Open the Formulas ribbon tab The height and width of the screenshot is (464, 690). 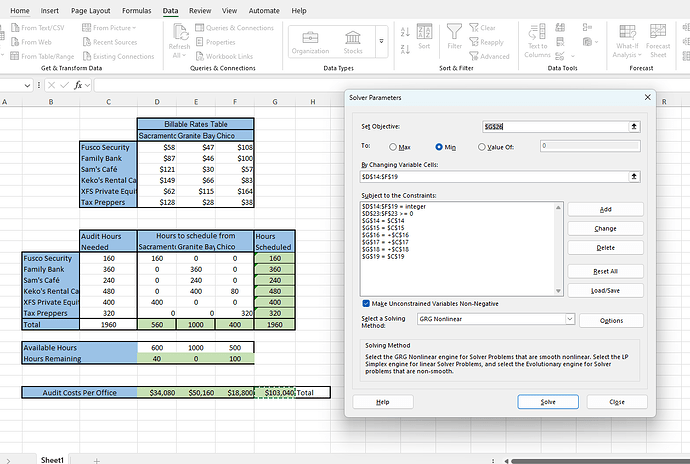tap(136, 10)
